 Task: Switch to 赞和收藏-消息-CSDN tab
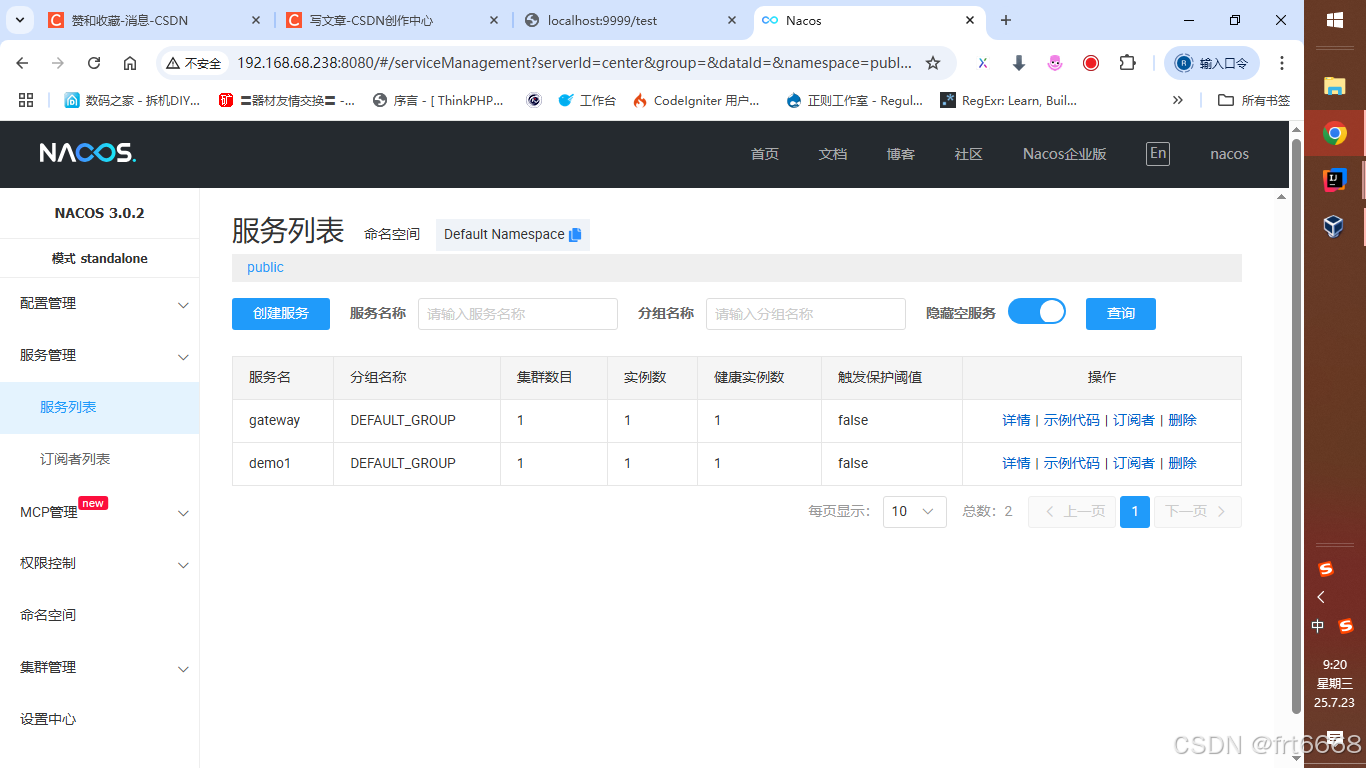click(x=154, y=20)
